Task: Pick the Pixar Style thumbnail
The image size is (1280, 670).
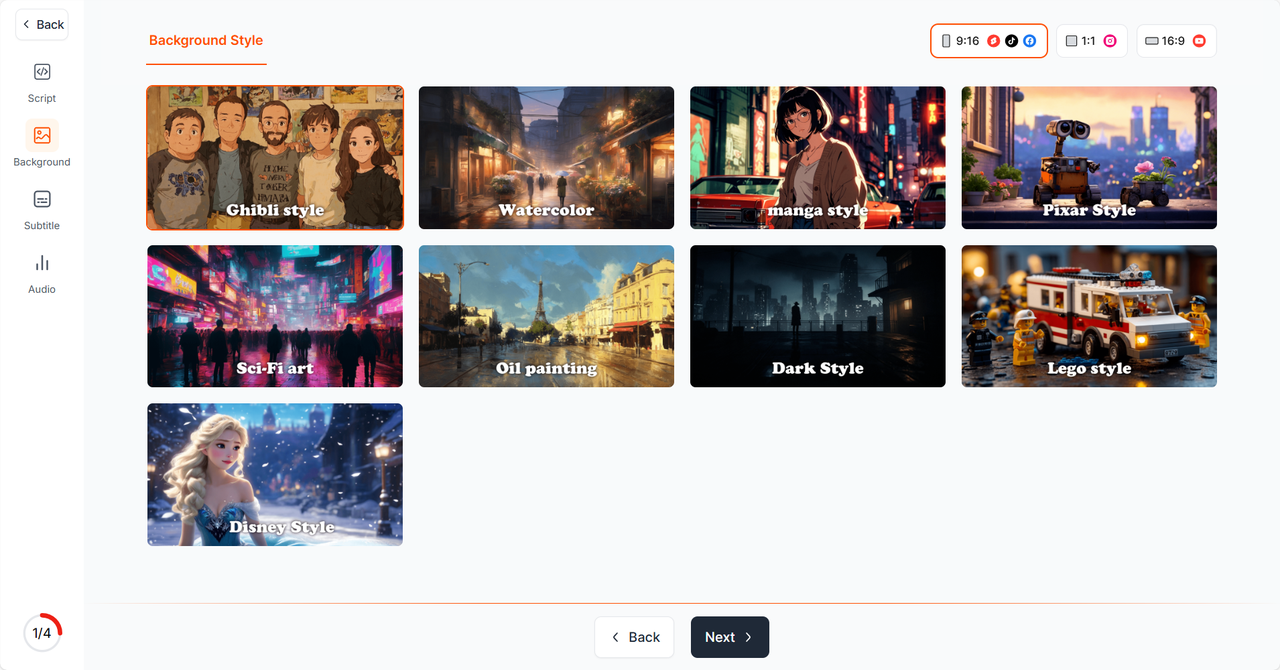Action: click(x=1089, y=158)
